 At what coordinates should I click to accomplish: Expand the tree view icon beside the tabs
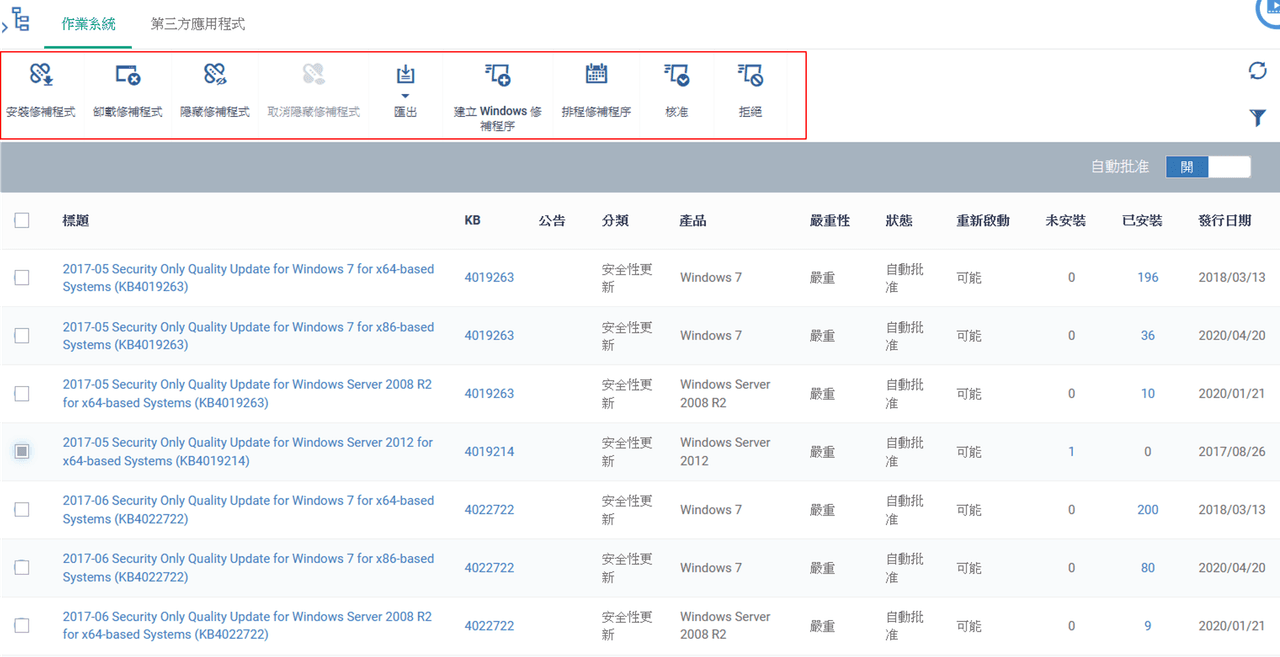(20, 21)
